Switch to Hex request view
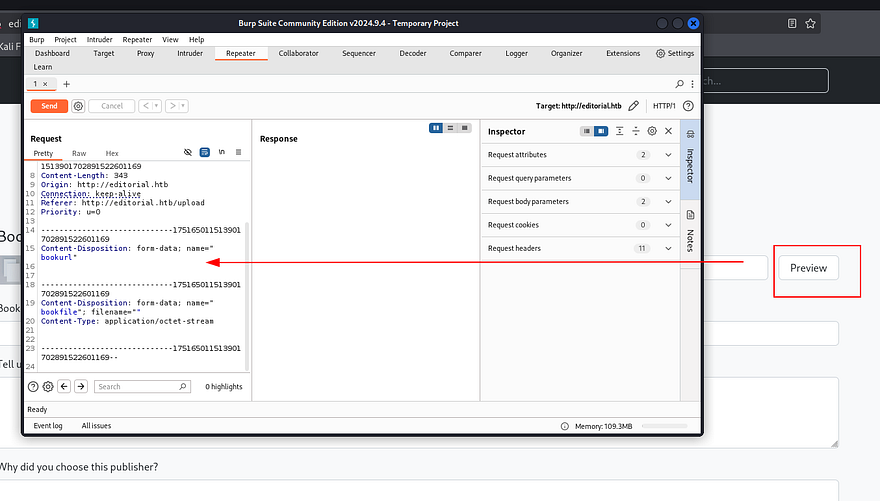The width and height of the screenshot is (880, 501). coord(112,153)
